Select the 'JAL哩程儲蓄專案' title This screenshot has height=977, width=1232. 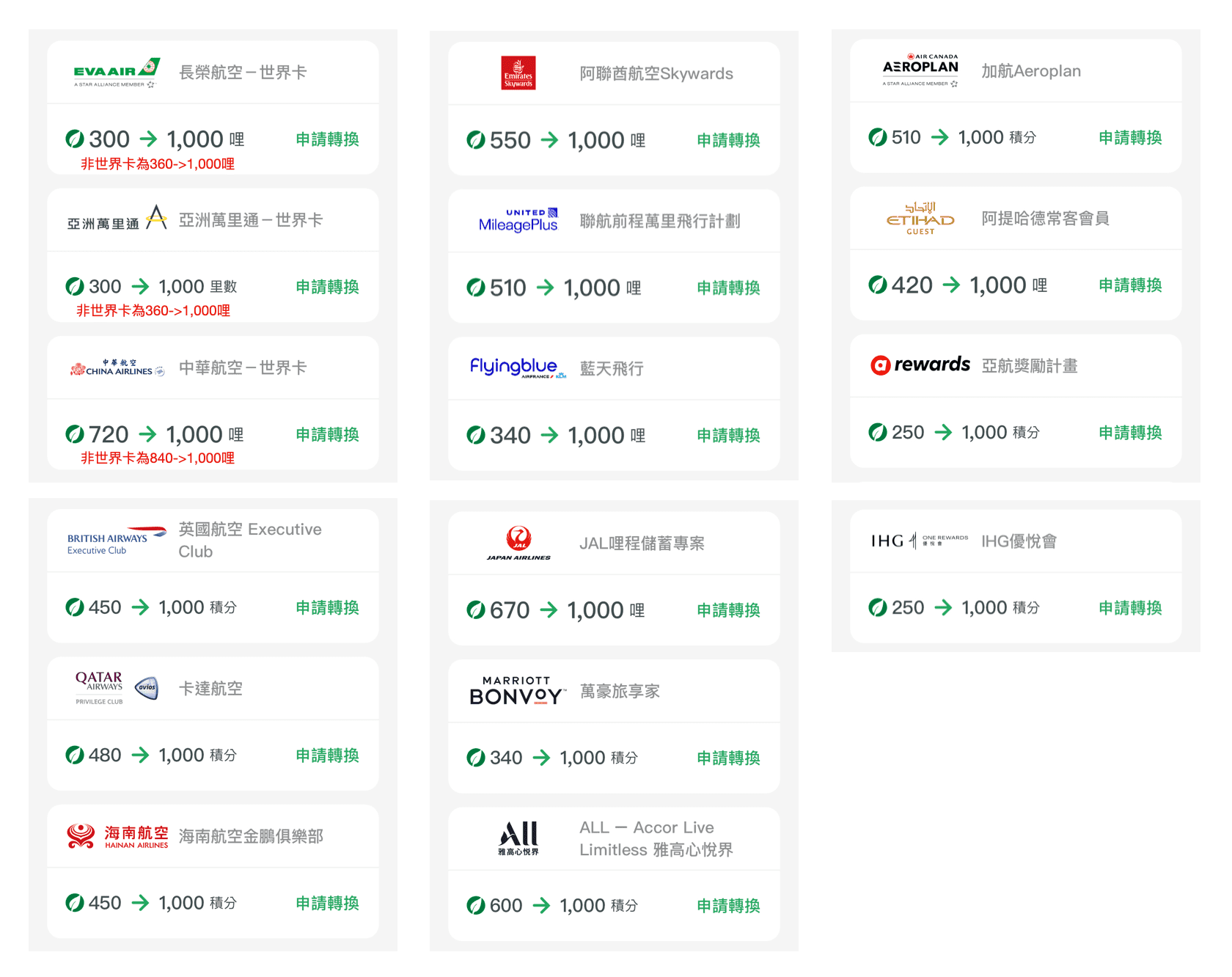(642, 543)
